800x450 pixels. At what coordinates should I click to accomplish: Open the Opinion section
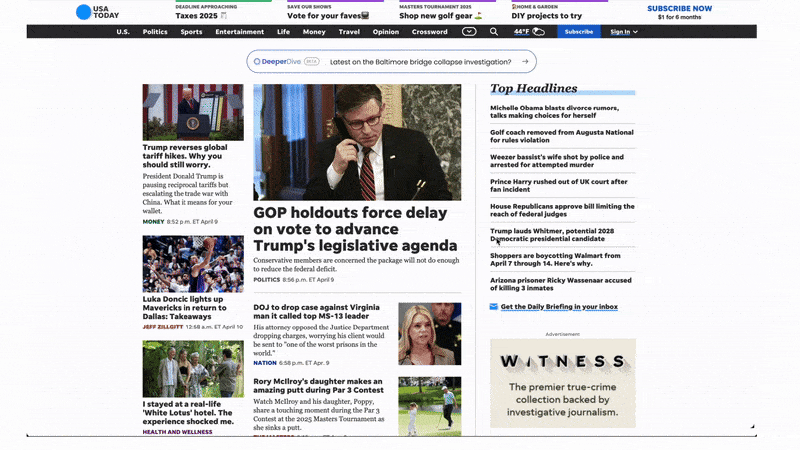pyautogui.click(x=386, y=32)
